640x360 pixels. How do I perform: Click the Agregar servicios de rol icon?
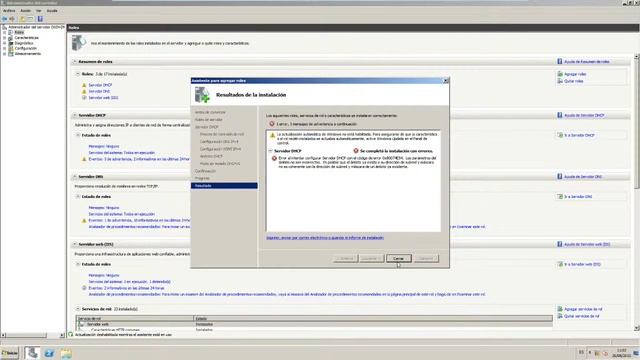[560, 309]
